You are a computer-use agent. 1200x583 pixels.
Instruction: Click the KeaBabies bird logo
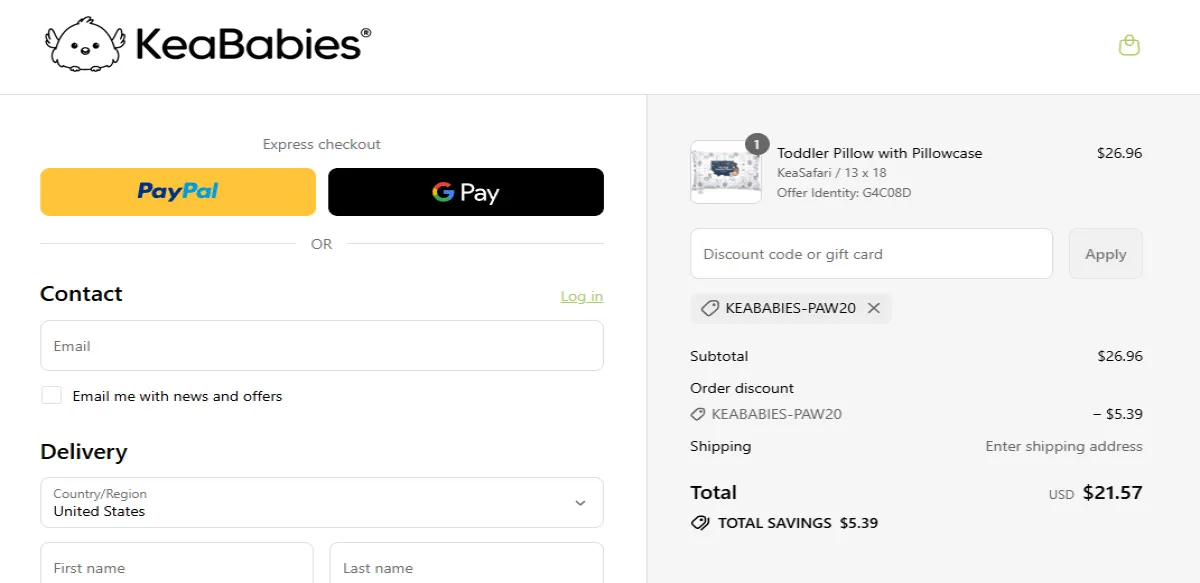point(86,45)
